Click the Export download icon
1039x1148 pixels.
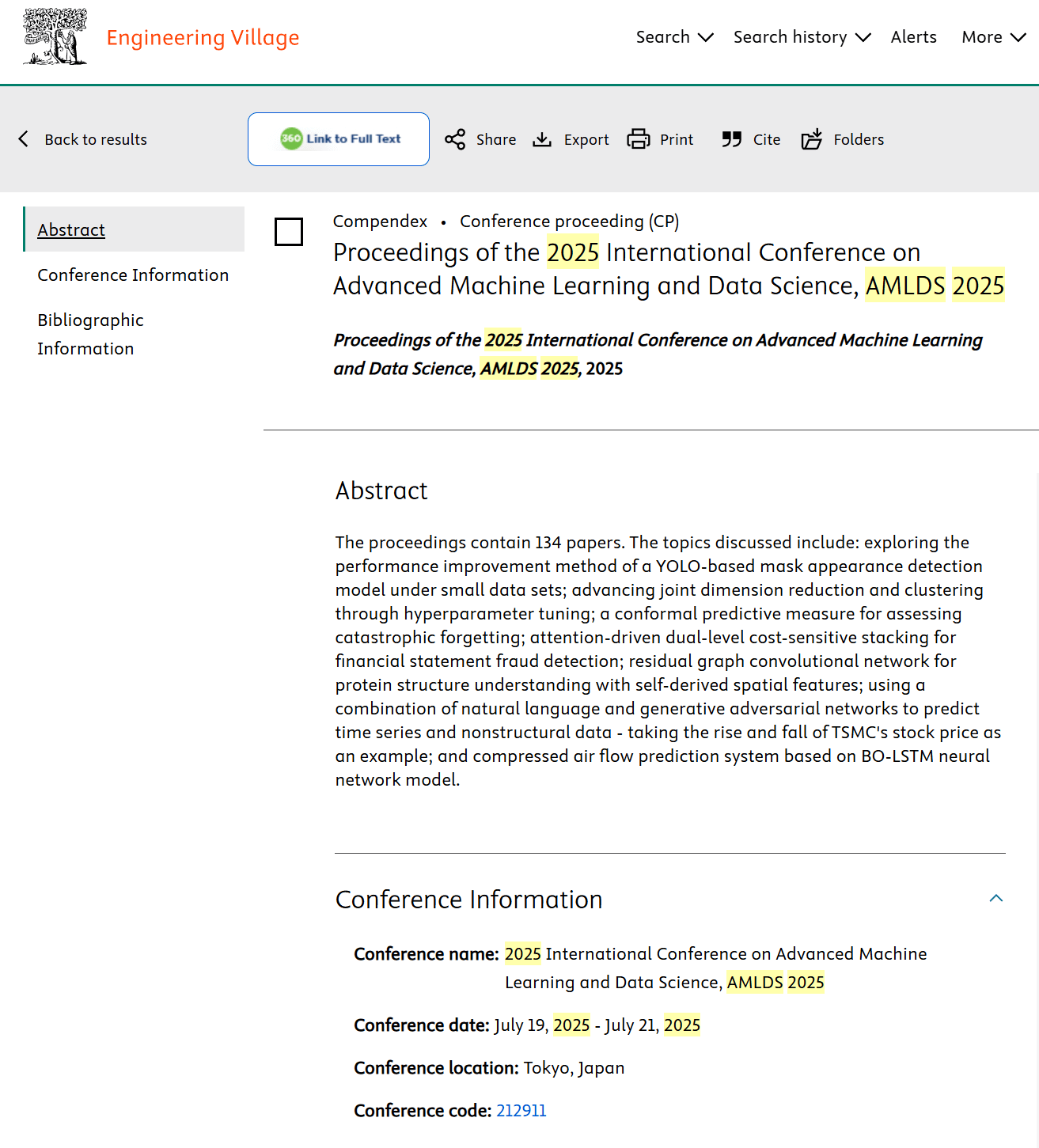(542, 140)
